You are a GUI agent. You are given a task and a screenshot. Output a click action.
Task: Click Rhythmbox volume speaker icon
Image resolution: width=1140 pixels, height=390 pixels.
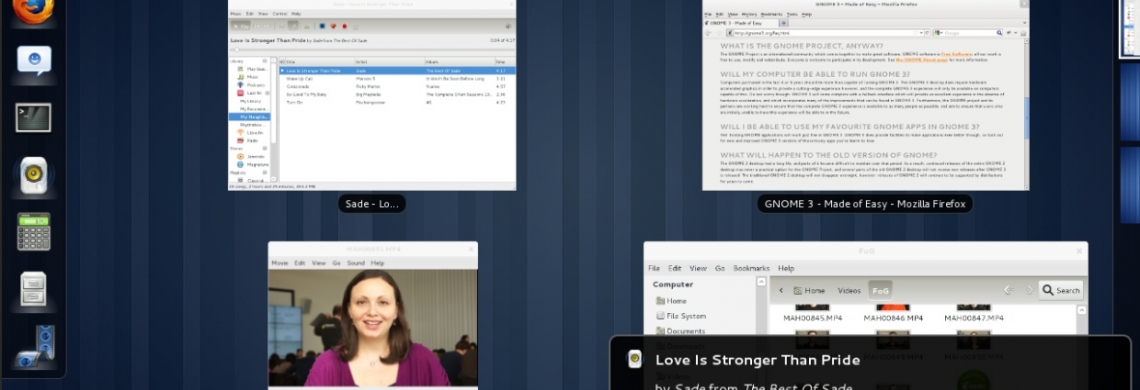(508, 26)
